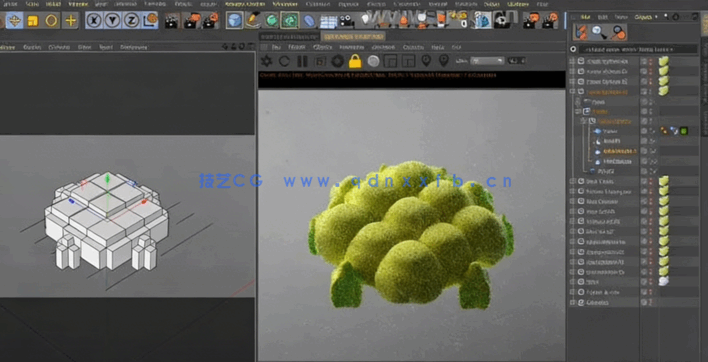Toggle the grey sphere clay mode icon
The height and width of the screenshot is (362, 708).
pyautogui.click(x=373, y=61)
